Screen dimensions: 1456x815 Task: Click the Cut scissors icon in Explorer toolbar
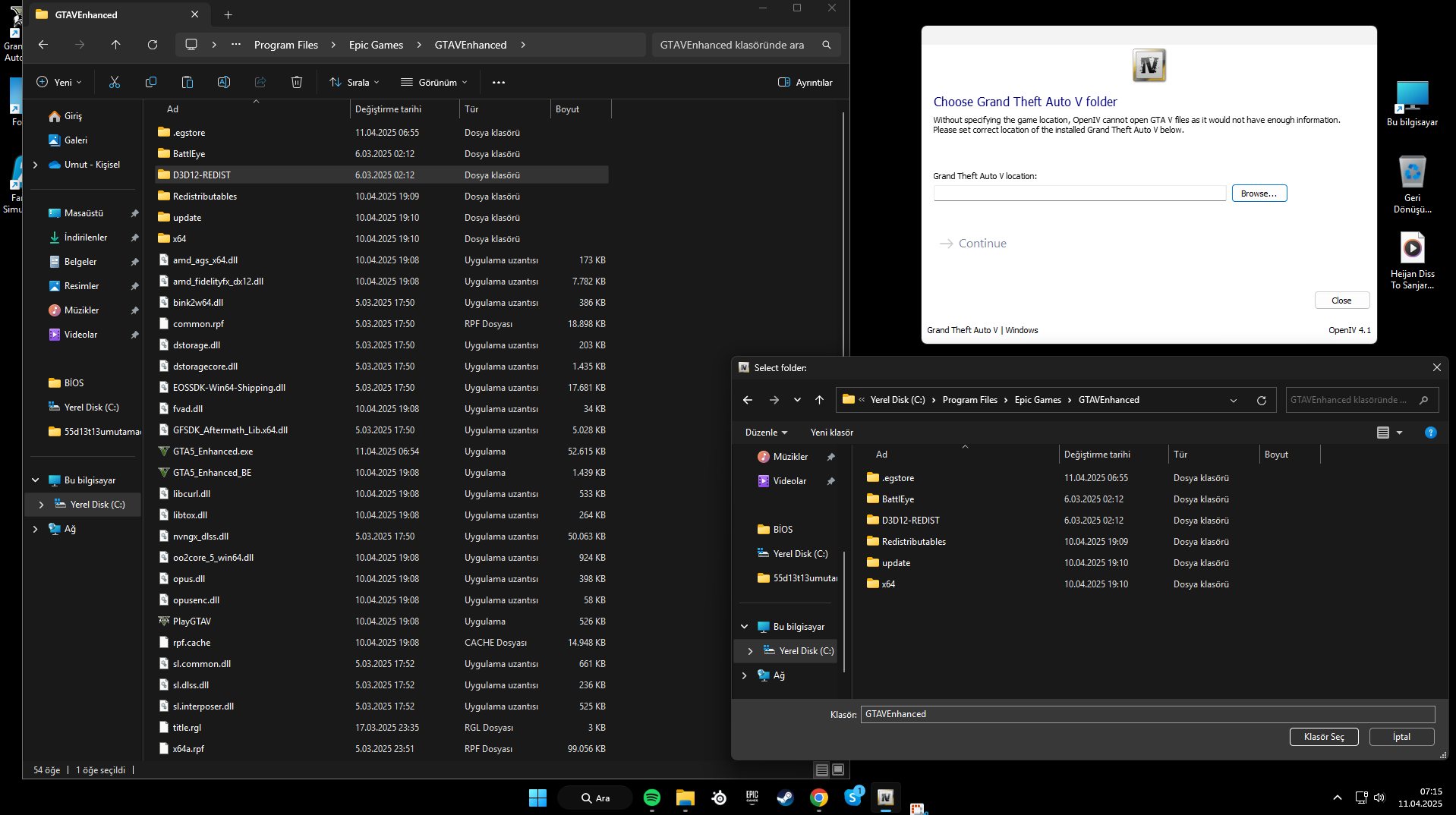click(x=115, y=82)
